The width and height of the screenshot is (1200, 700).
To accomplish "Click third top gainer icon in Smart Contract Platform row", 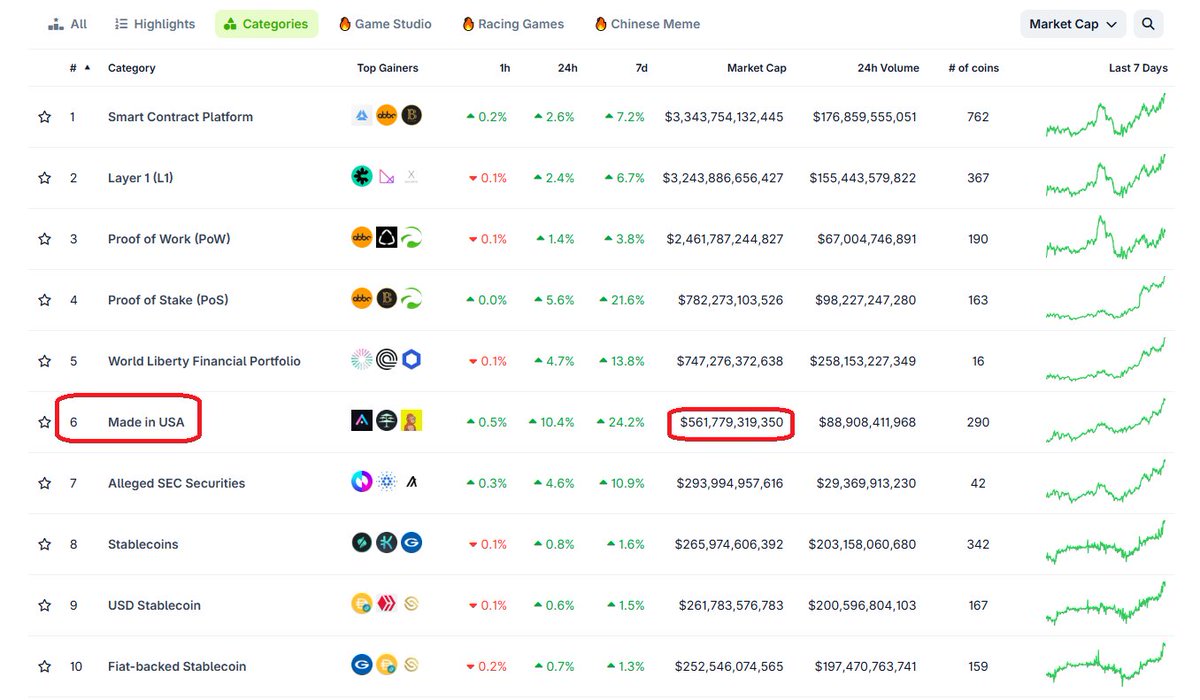I will tap(411, 116).
